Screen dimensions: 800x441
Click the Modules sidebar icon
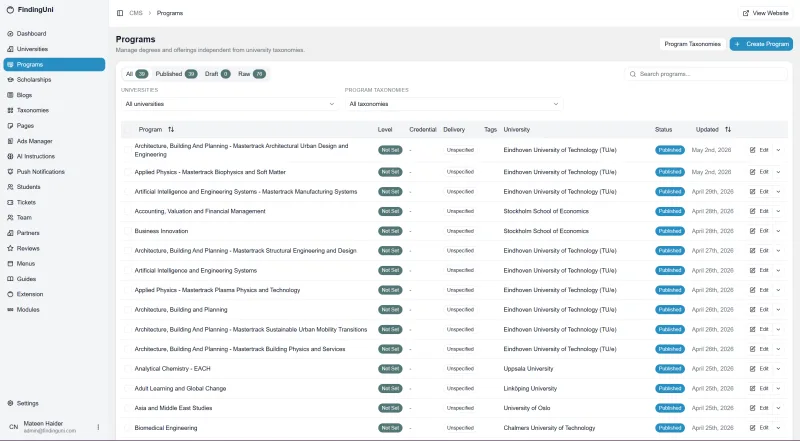click(10, 309)
